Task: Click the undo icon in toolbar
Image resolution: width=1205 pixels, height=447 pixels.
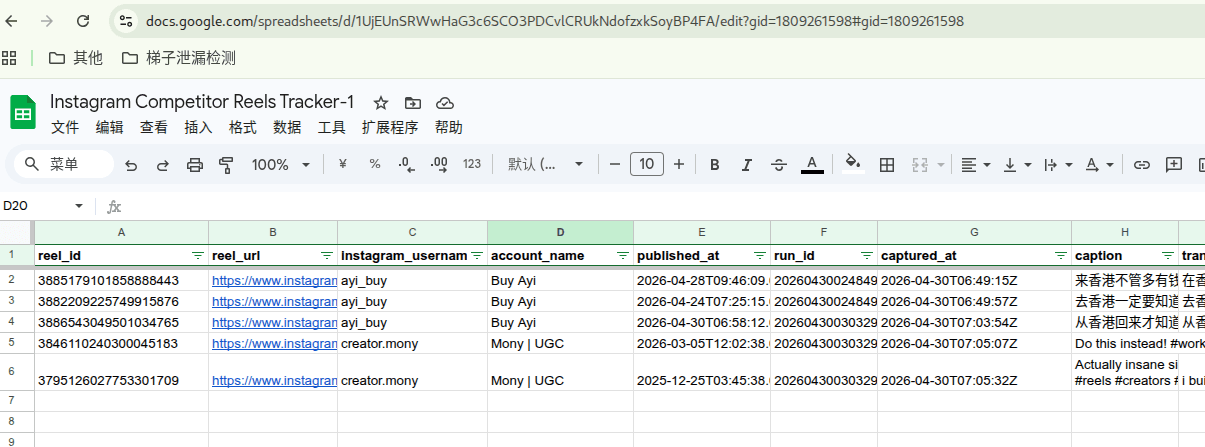Action: [x=132, y=165]
